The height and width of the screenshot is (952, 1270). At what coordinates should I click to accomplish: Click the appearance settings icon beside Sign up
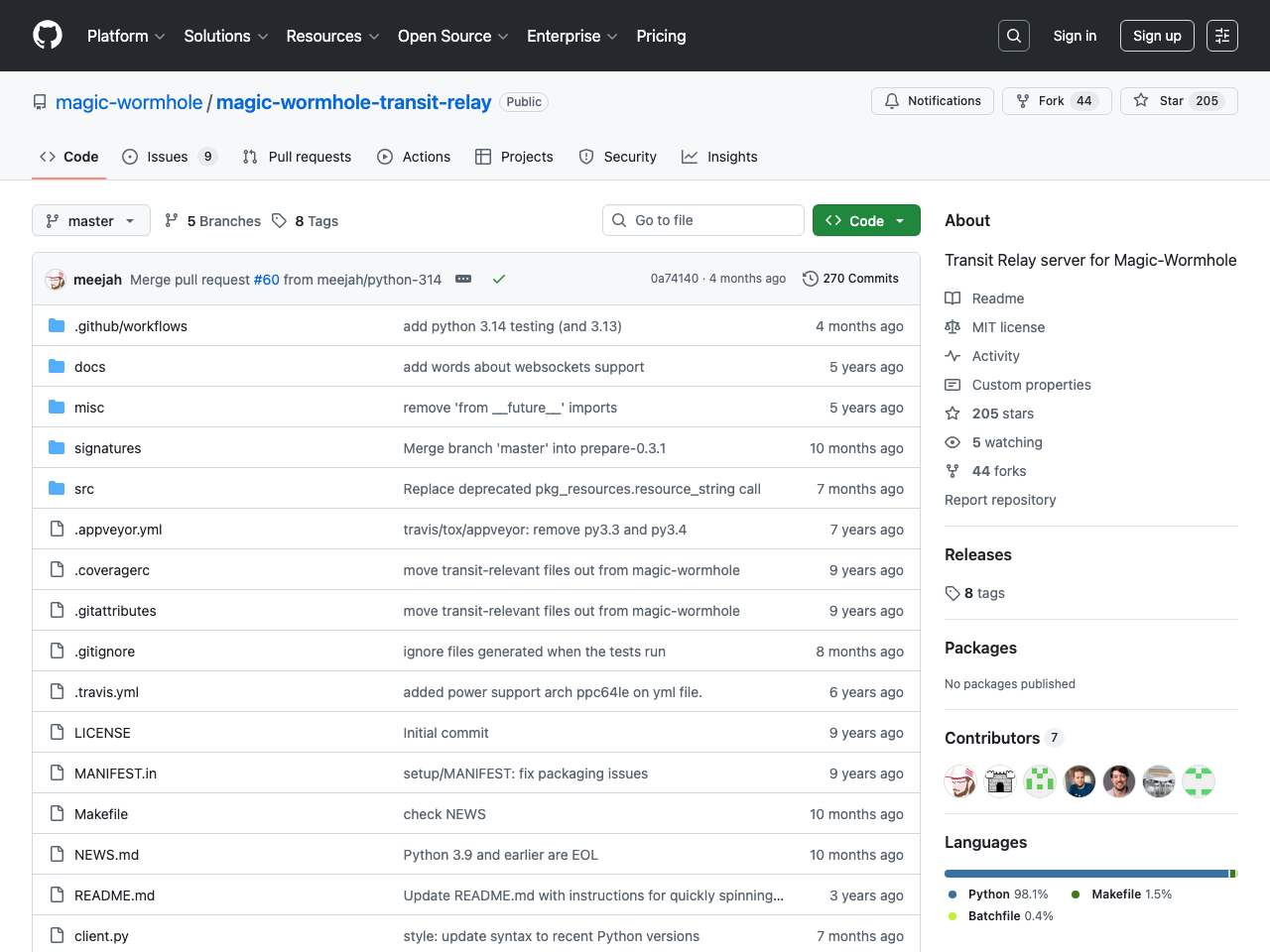click(1222, 36)
